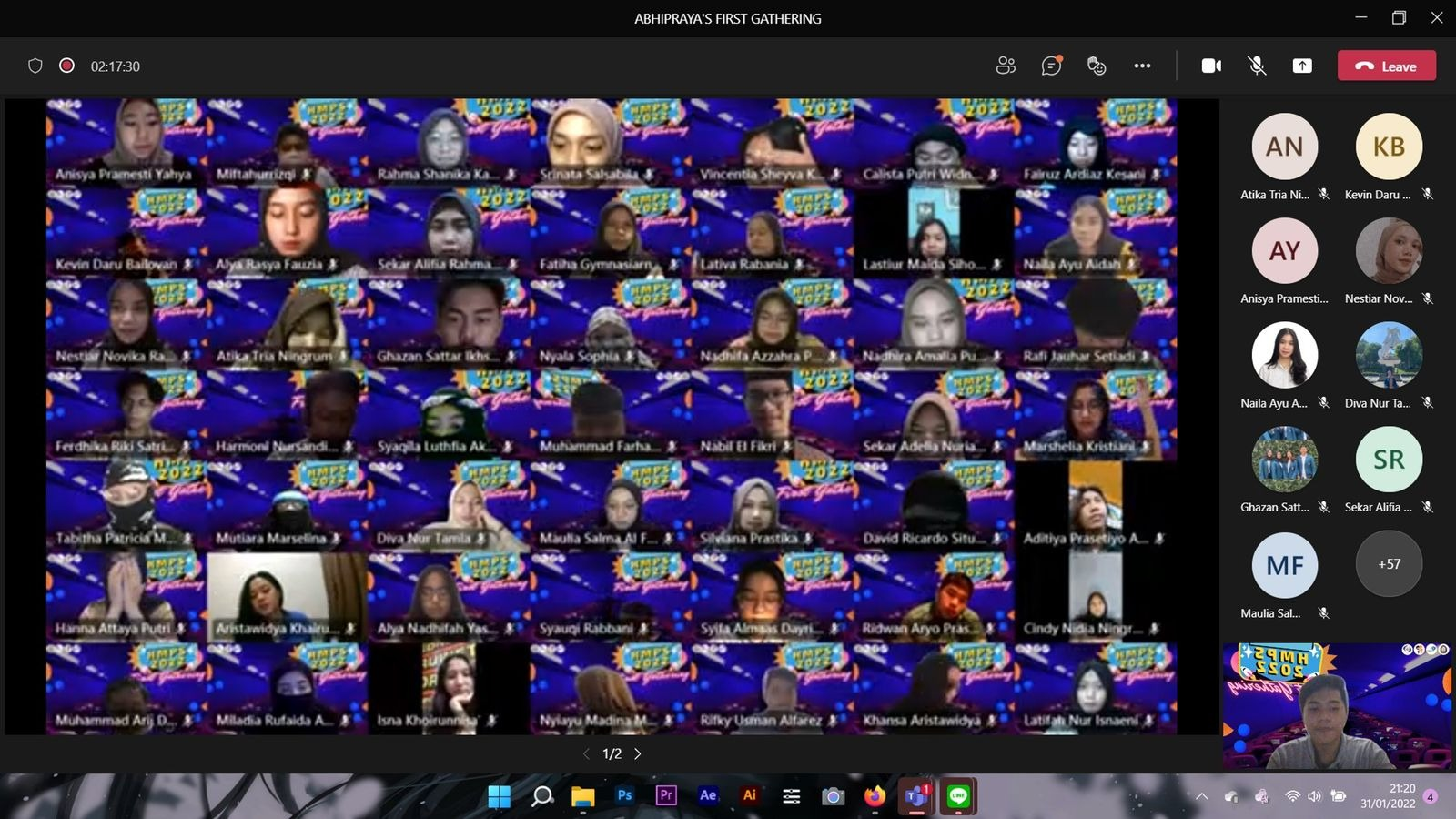Click the shield security icon
Viewport: 1456px width, 819px height.
tap(35, 66)
